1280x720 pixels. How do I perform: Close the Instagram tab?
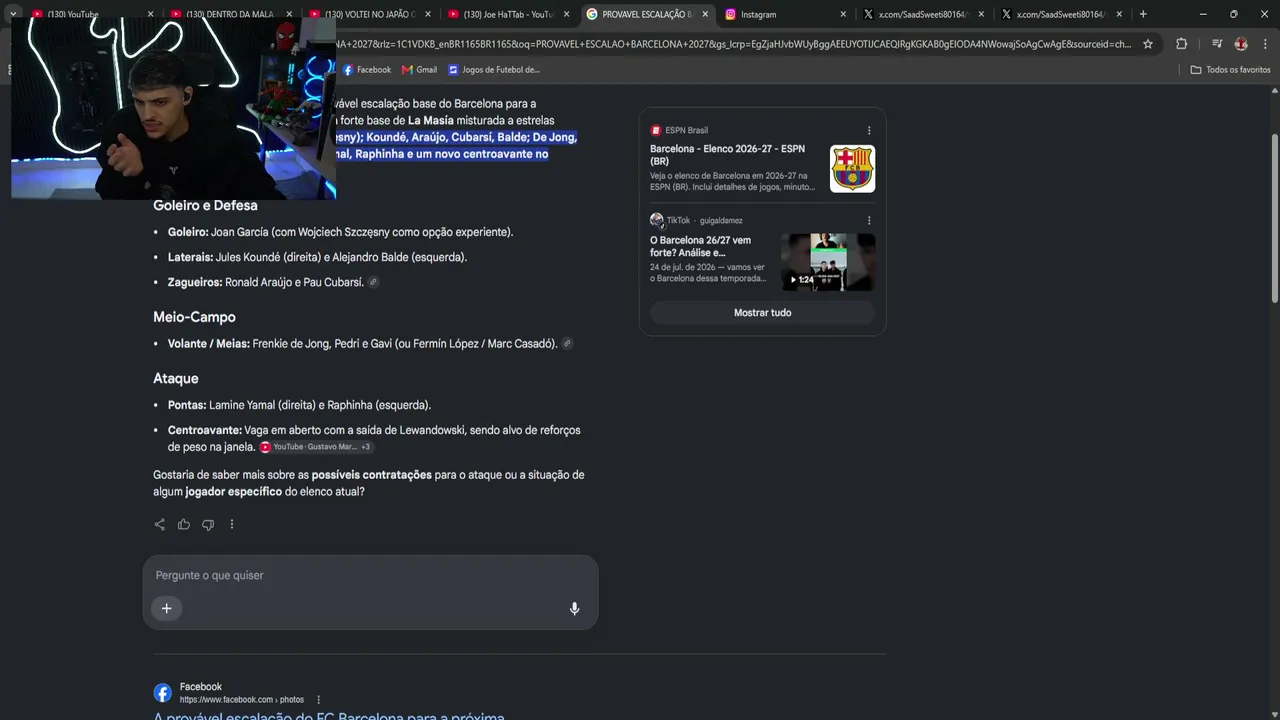coord(843,14)
